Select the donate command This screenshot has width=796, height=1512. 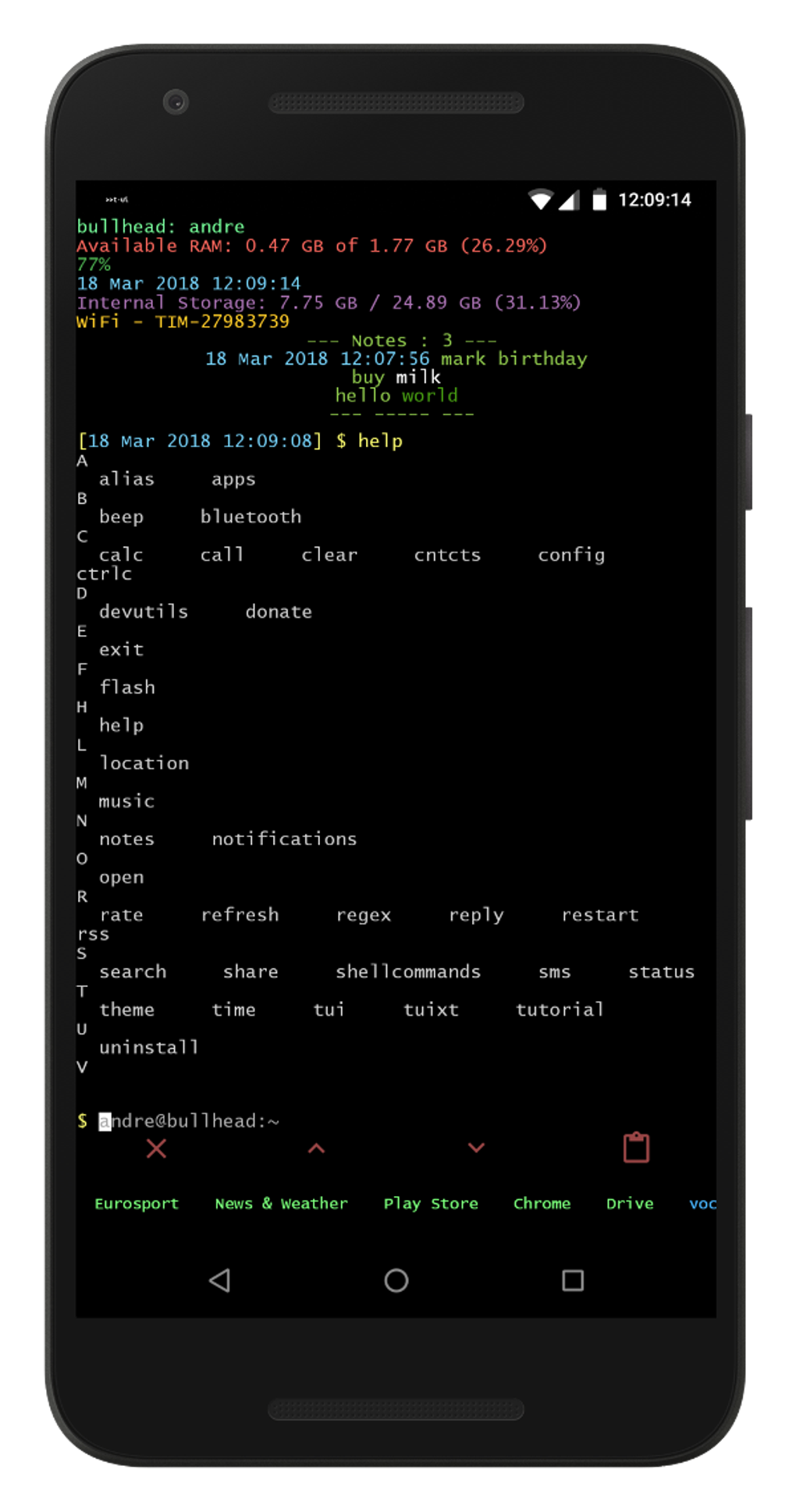[x=279, y=611]
